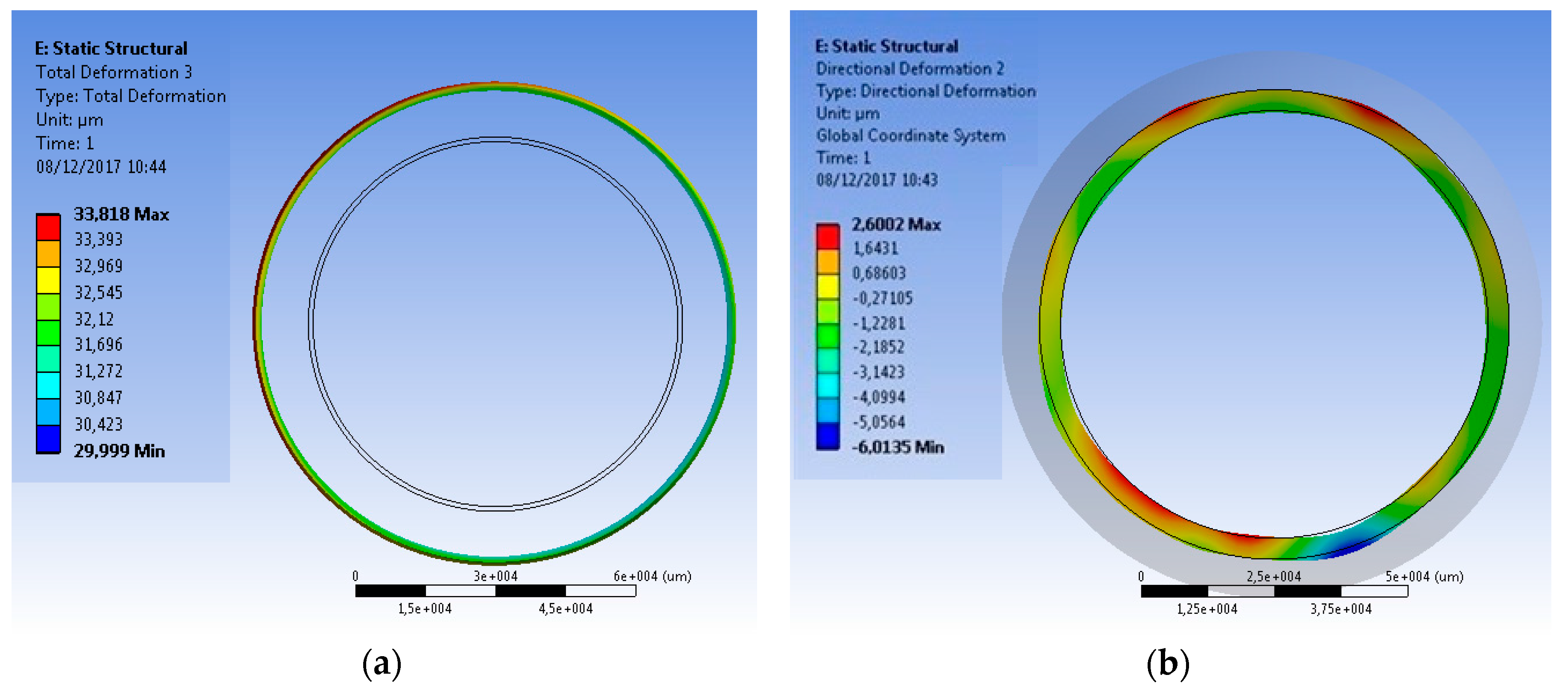This screenshot has height=695, width=1568.
Task: Click the right plot's scale bar ruler
Action: 1274,591
